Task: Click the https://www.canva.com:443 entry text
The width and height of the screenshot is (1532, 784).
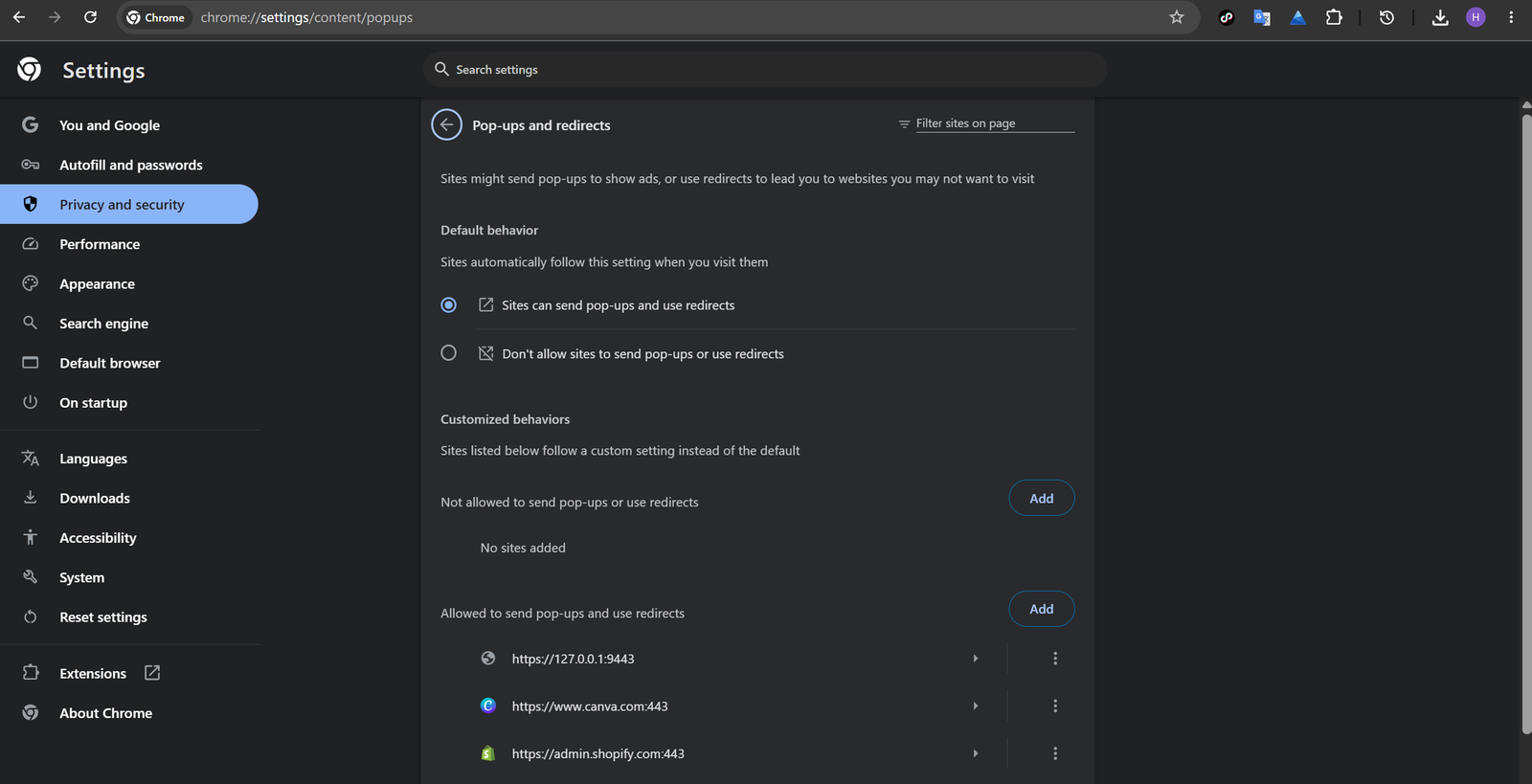Action: tap(590, 706)
